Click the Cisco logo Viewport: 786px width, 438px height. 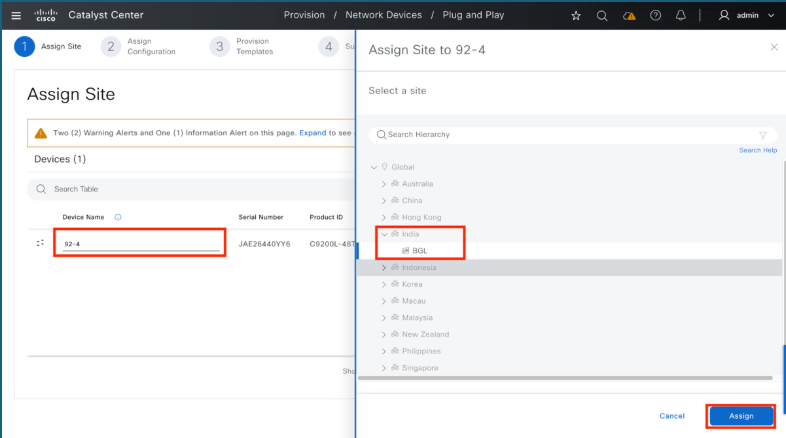point(46,16)
